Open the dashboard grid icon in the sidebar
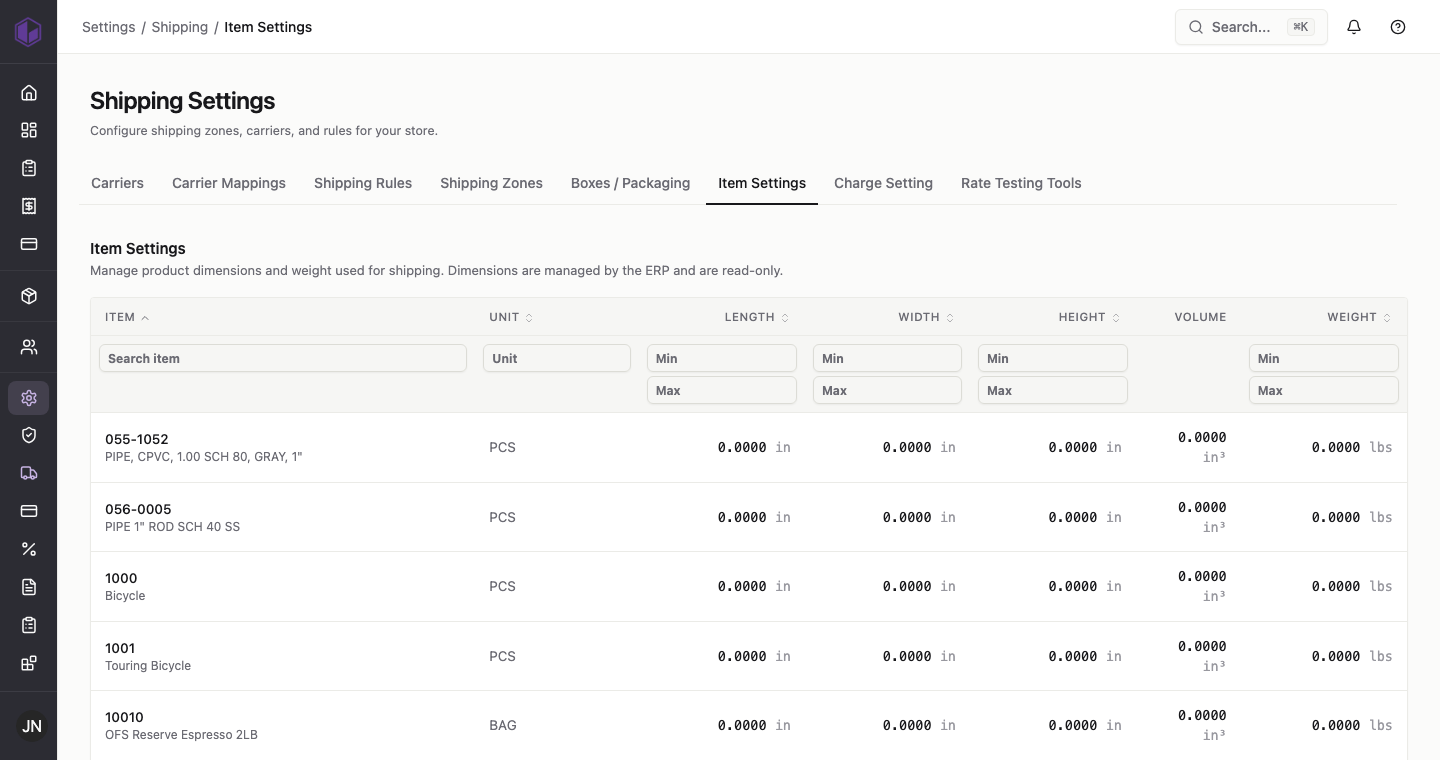The width and height of the screenshot is (1440, 760). [29, 130]
